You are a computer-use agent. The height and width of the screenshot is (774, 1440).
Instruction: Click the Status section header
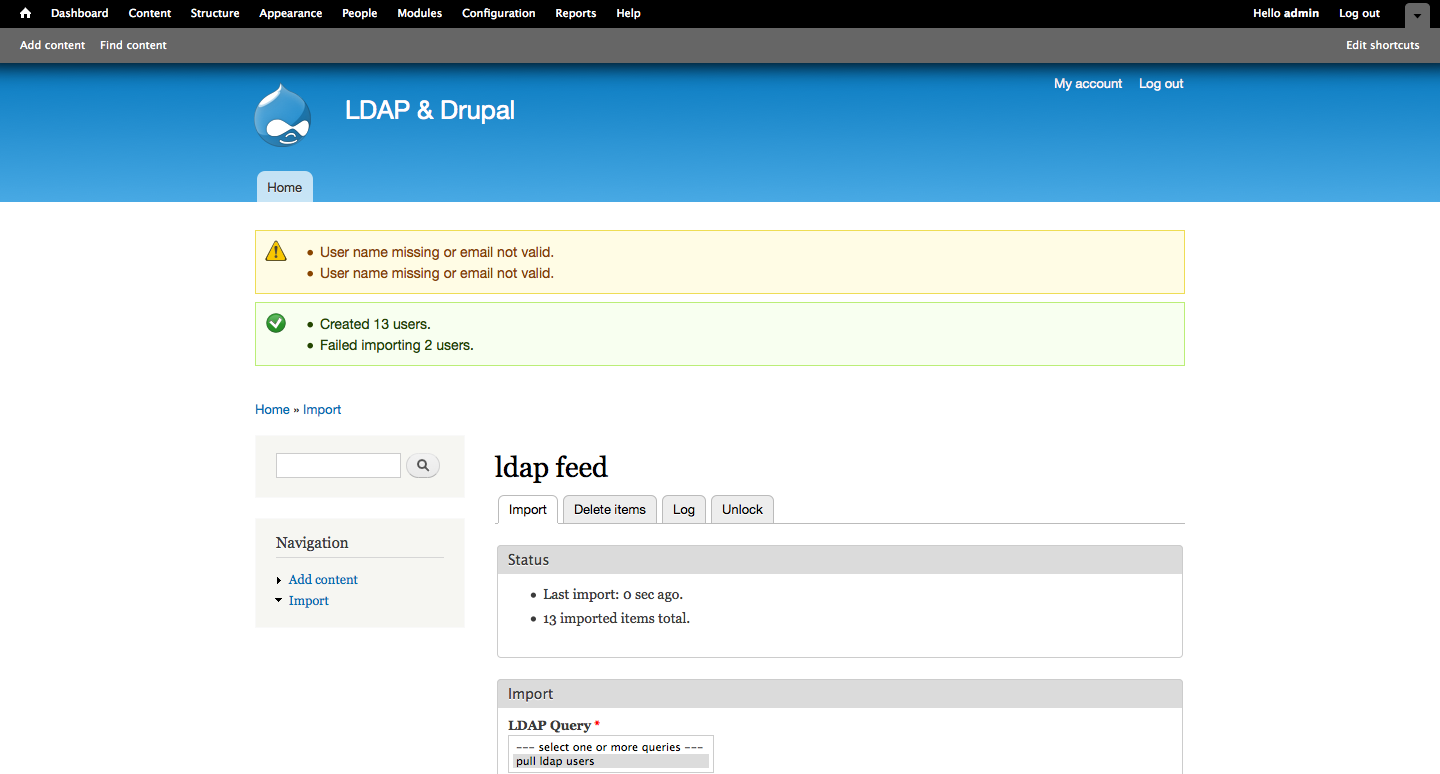[x=840, y=560]
